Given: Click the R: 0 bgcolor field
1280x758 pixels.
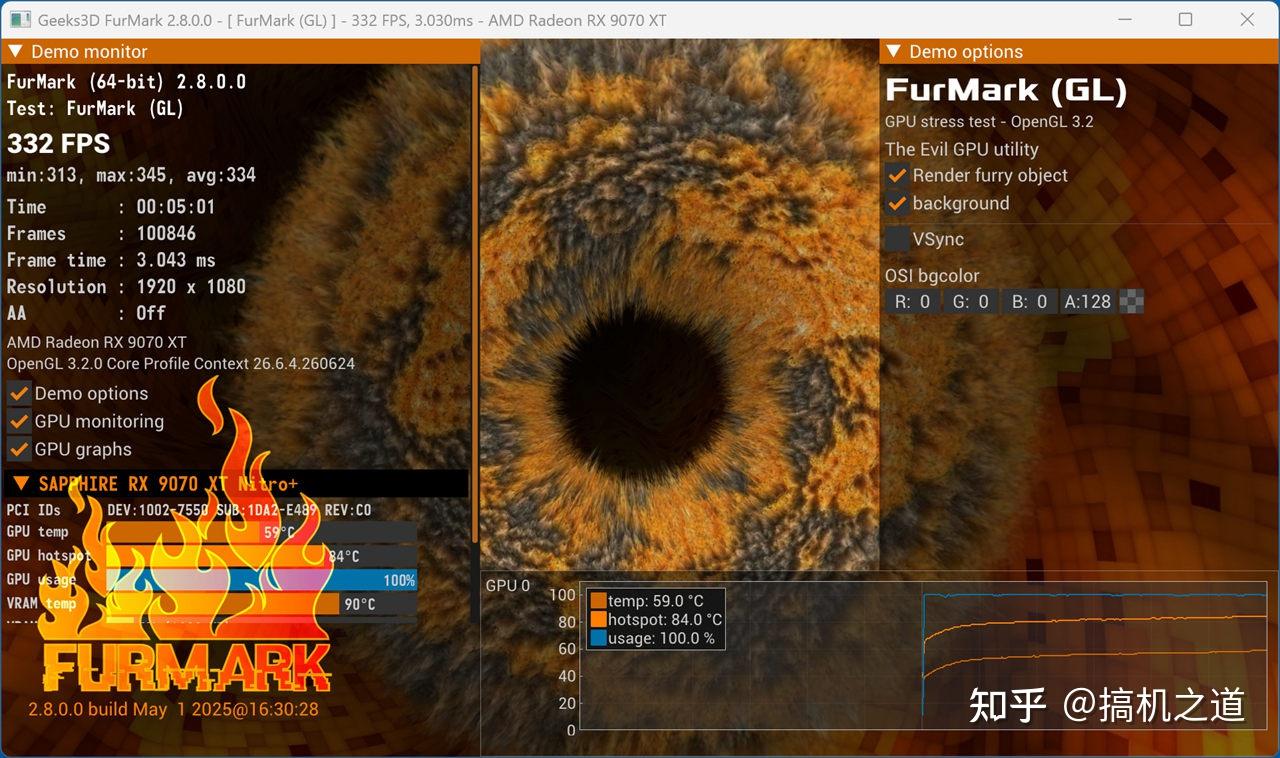Looking at the screenshot, I should (912, 302).
